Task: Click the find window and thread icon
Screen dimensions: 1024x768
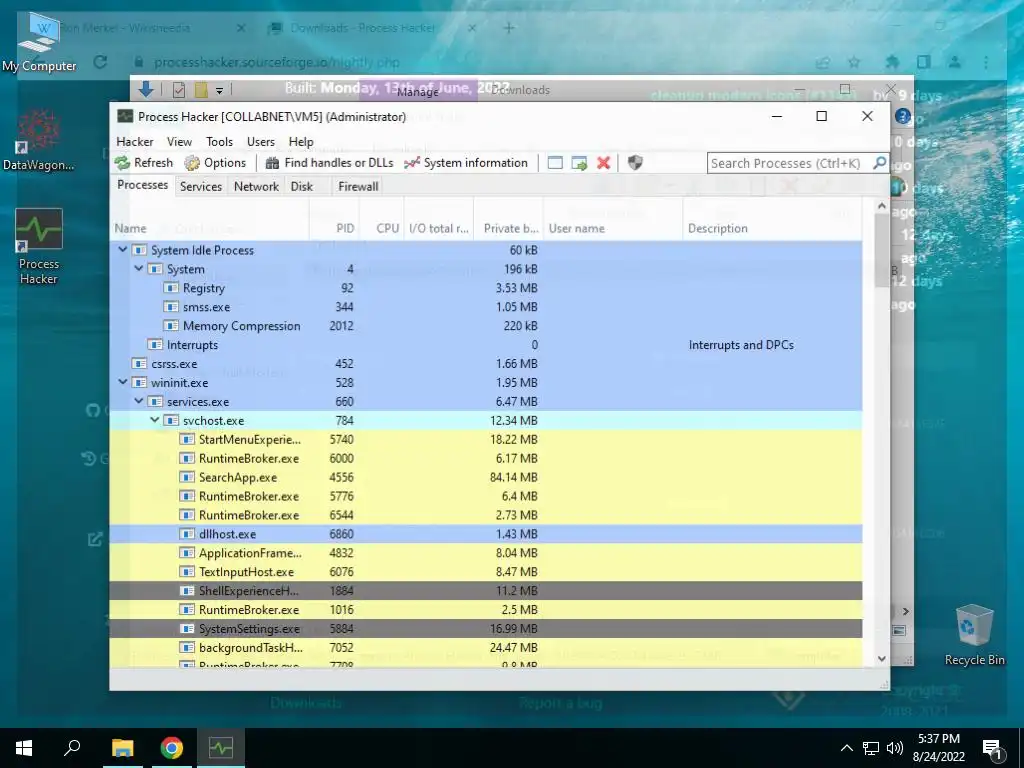Action: click(x=579, y=163)
